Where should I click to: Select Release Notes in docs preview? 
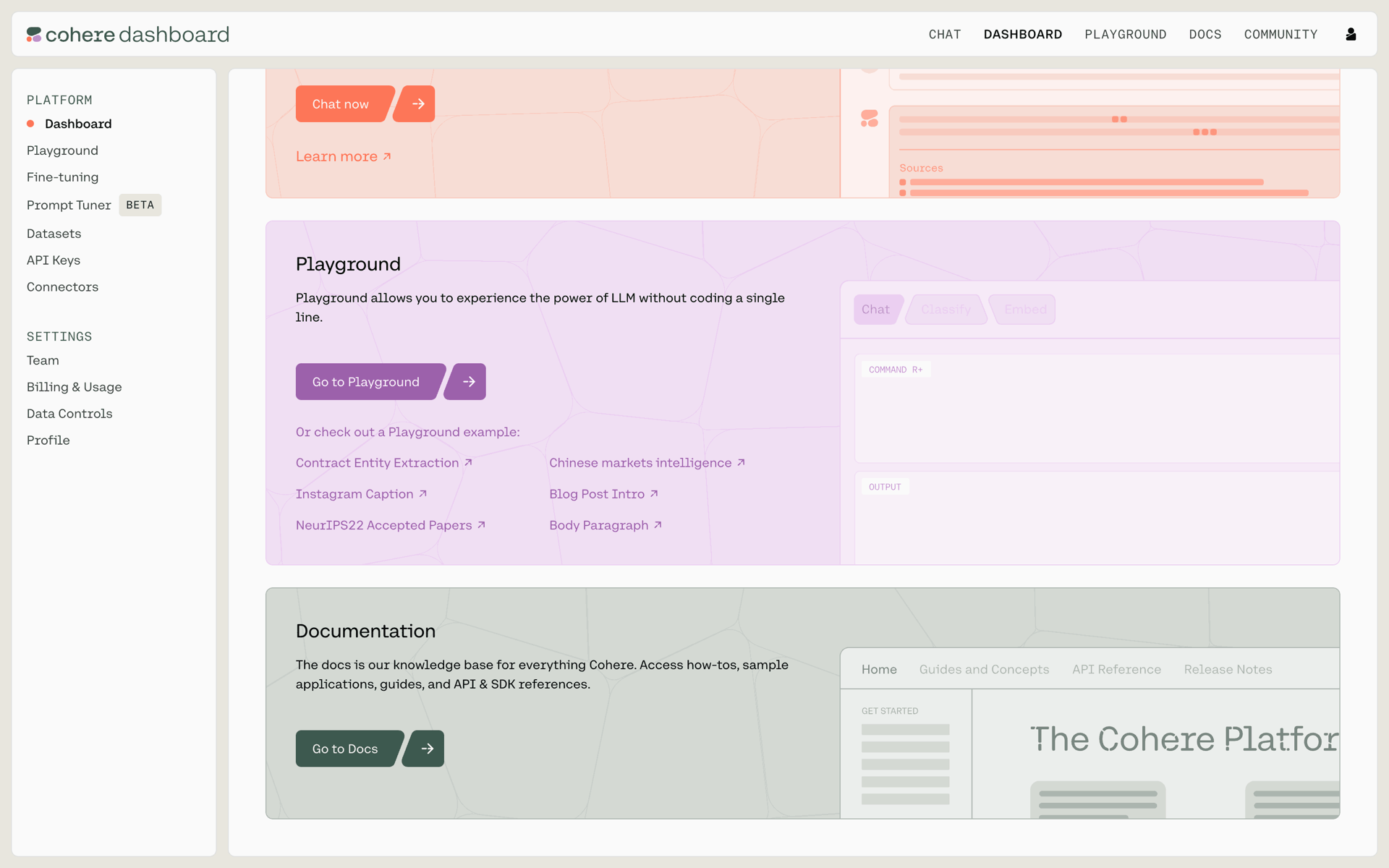coord(1228,670)
